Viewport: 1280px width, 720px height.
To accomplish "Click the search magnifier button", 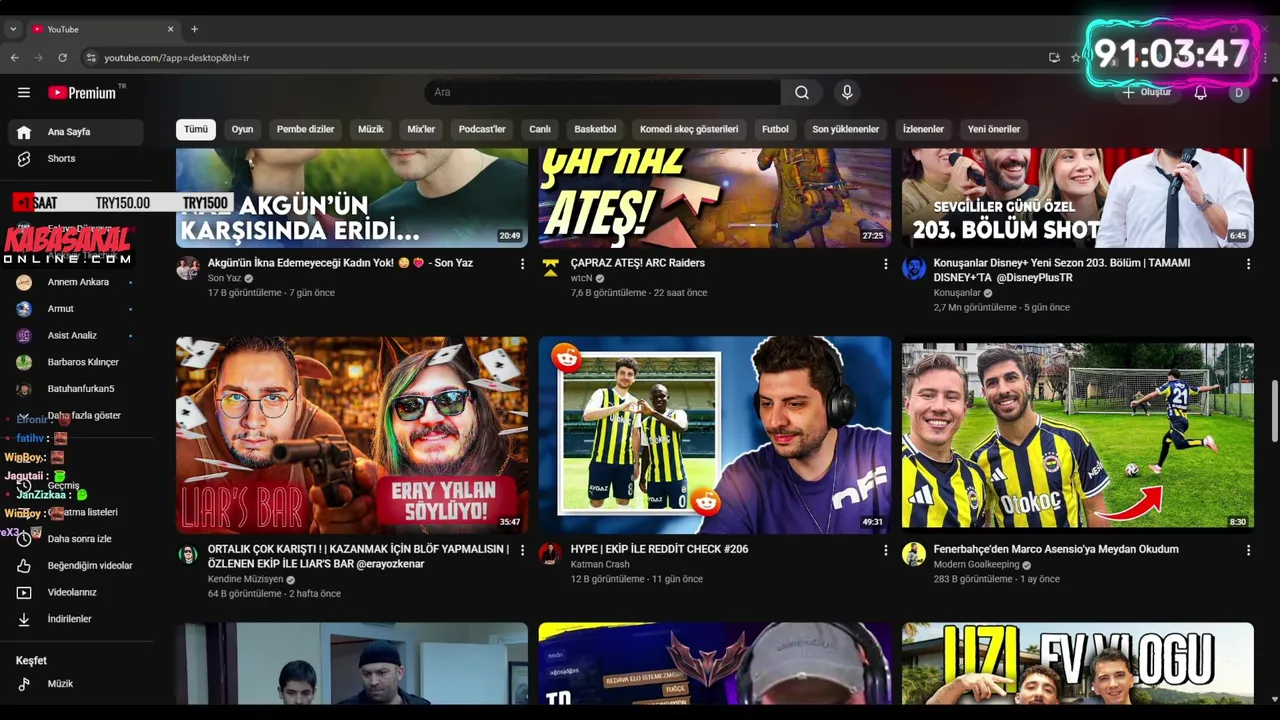I will (x=802, y=92).
